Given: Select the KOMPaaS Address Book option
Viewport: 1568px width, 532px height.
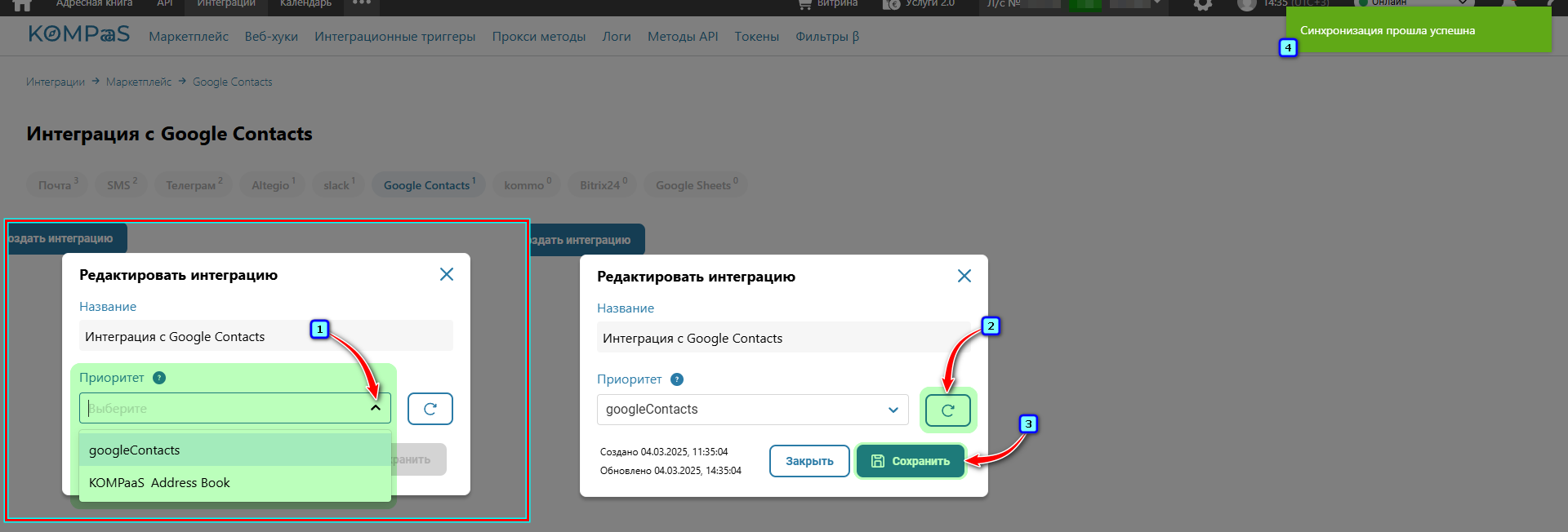Looking at the screenshot, I should [x=235, y=483].
